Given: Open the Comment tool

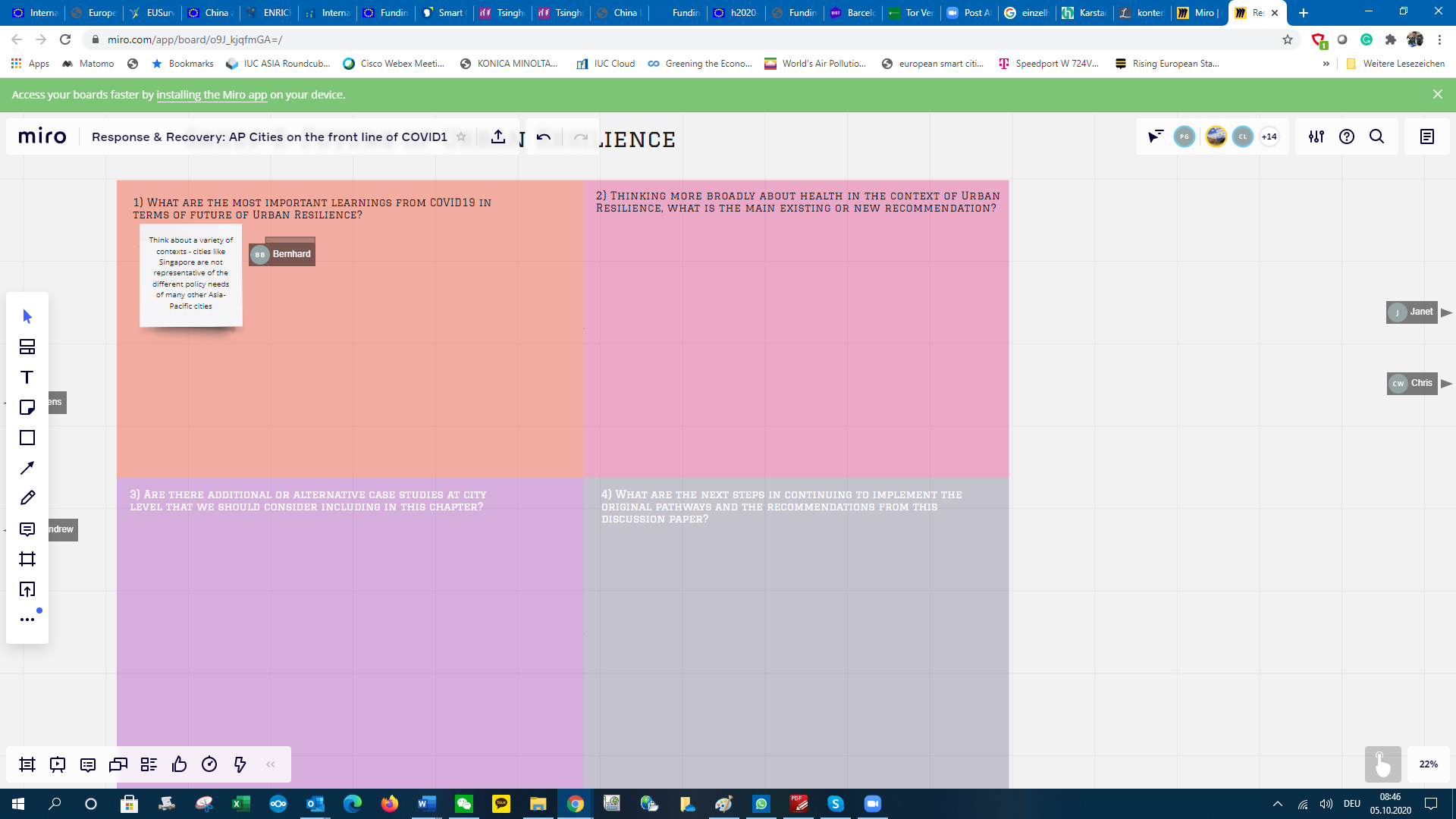Looking at the screenshot, I should 27,529.
